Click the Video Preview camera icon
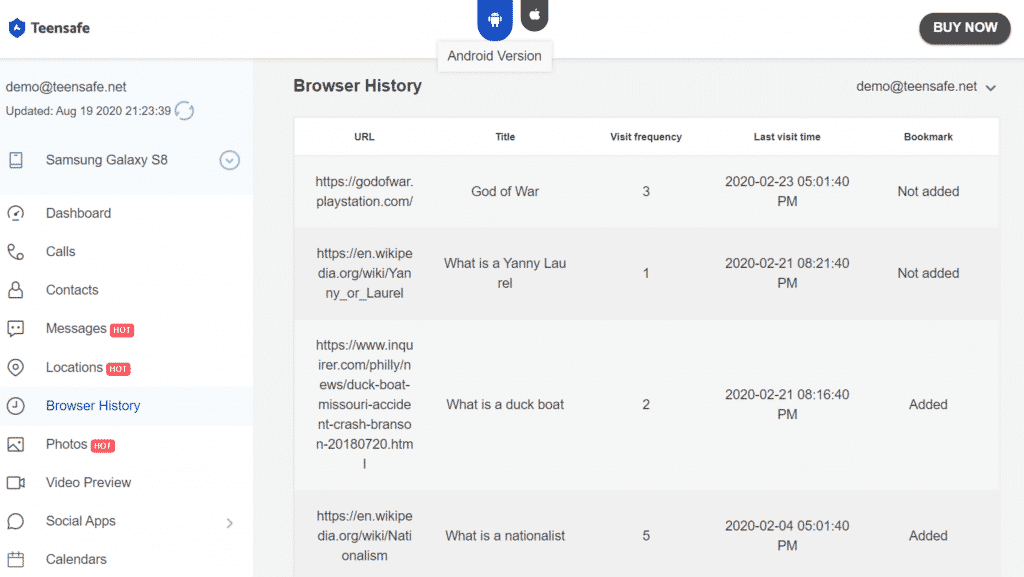 [x=16, y=483]
